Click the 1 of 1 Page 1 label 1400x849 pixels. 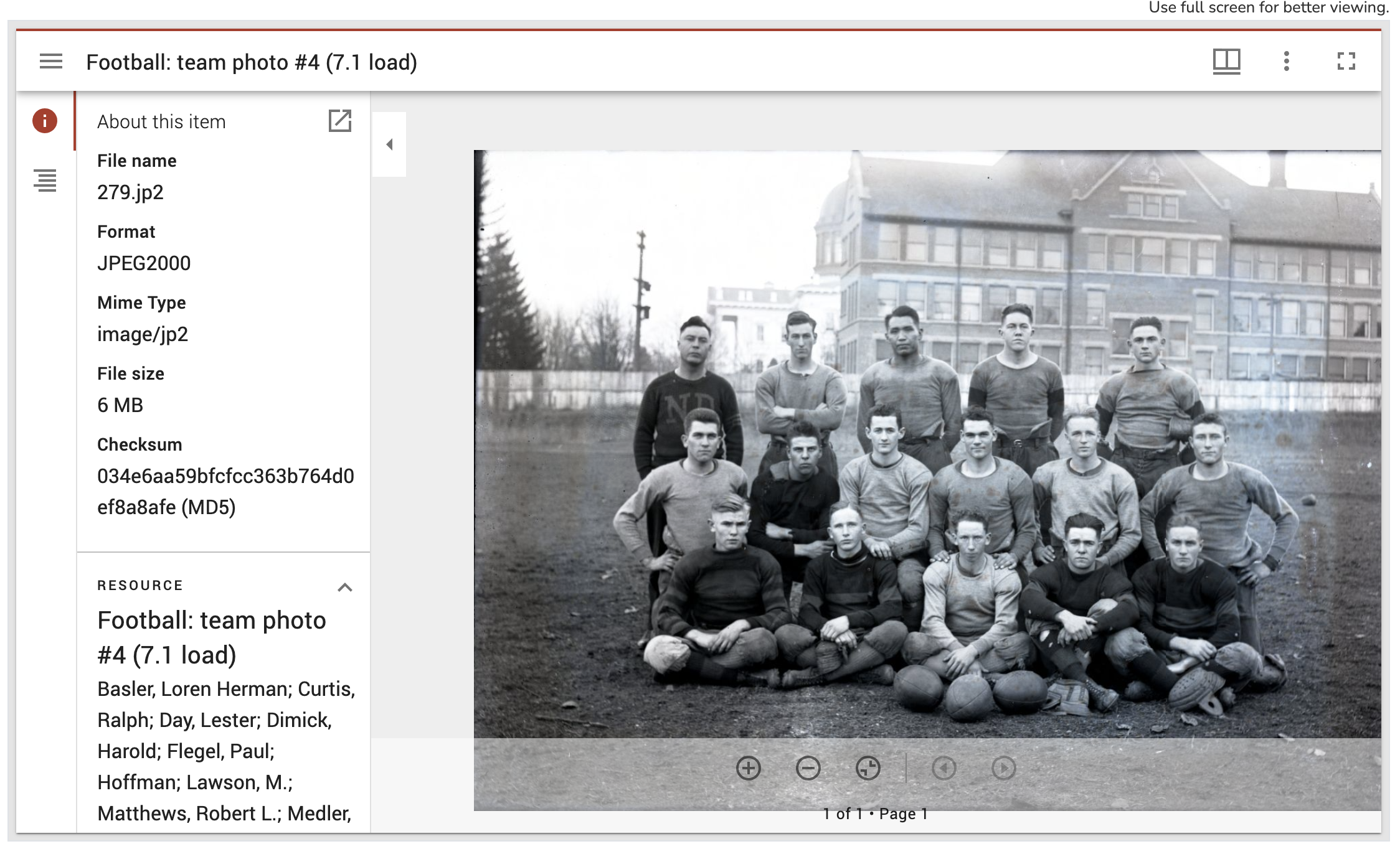(875, 814)
